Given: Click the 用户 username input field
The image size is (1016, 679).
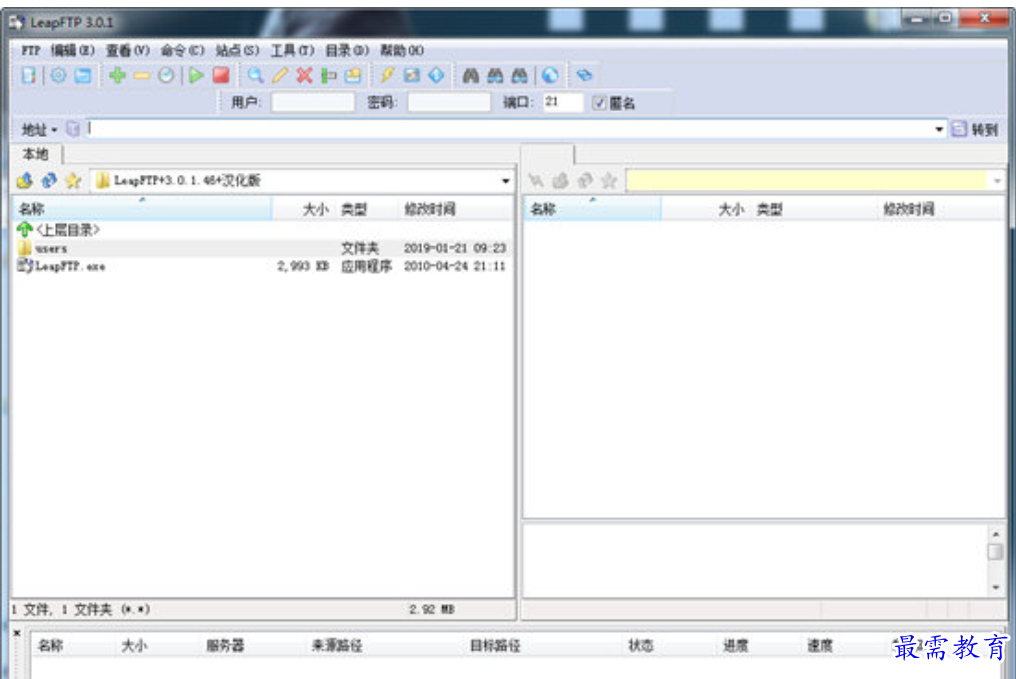Looking at the screenshot, I should [x=313, y=102].
